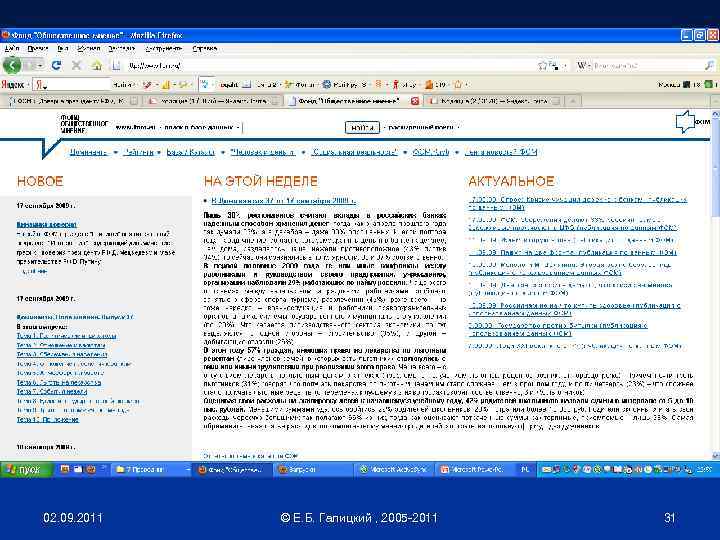The height and width of the screenshot is (540, 720).
Task: Open the Файл menu
Action: tap(11, 48)
